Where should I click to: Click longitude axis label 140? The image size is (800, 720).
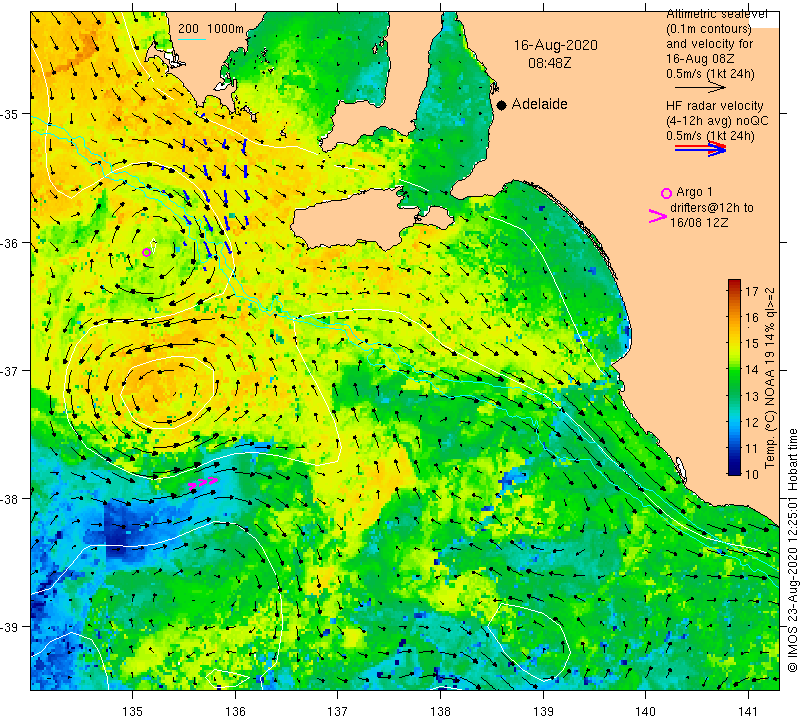point(645,711)
